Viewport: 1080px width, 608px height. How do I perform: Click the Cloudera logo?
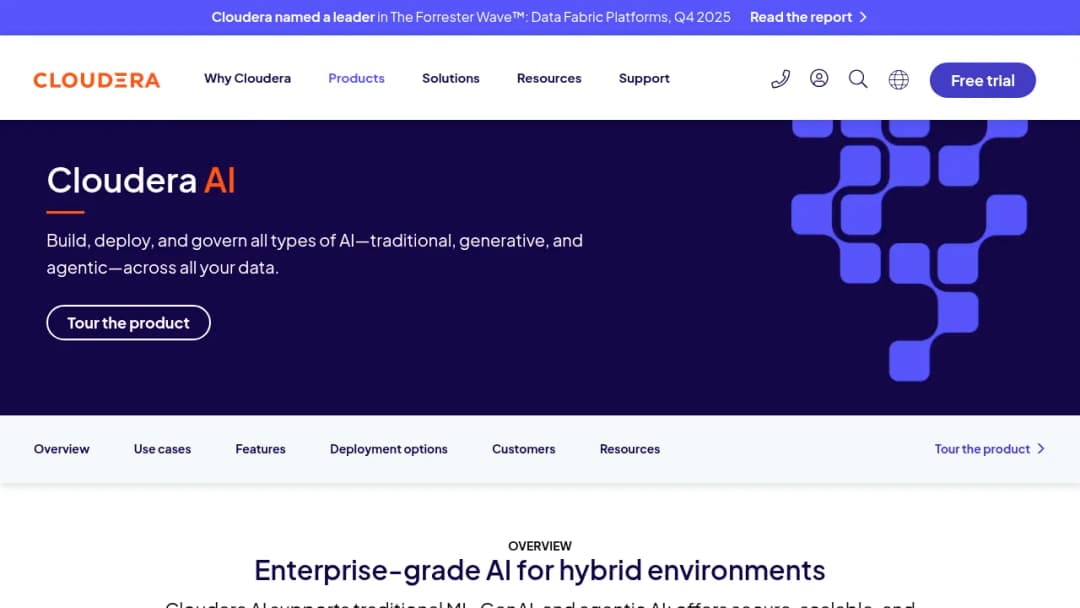(x=96, y=80)
